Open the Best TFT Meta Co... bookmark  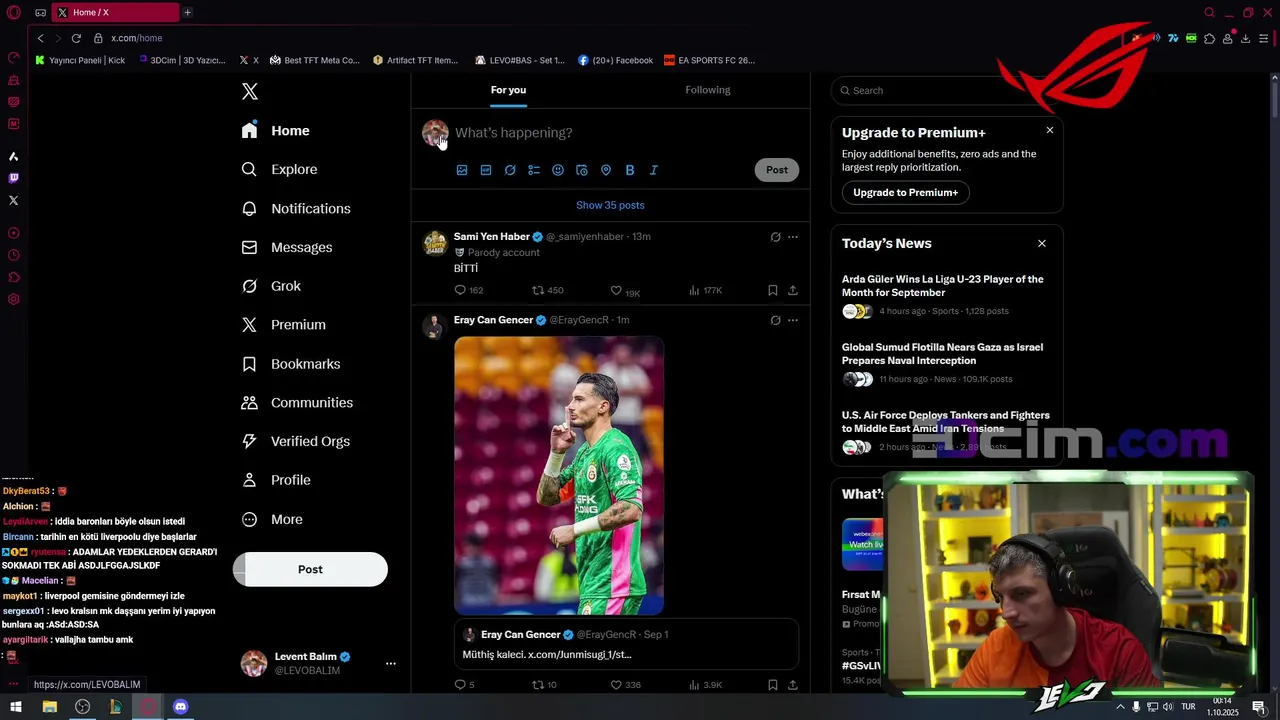pyautogui.click(x=315, y=60)
